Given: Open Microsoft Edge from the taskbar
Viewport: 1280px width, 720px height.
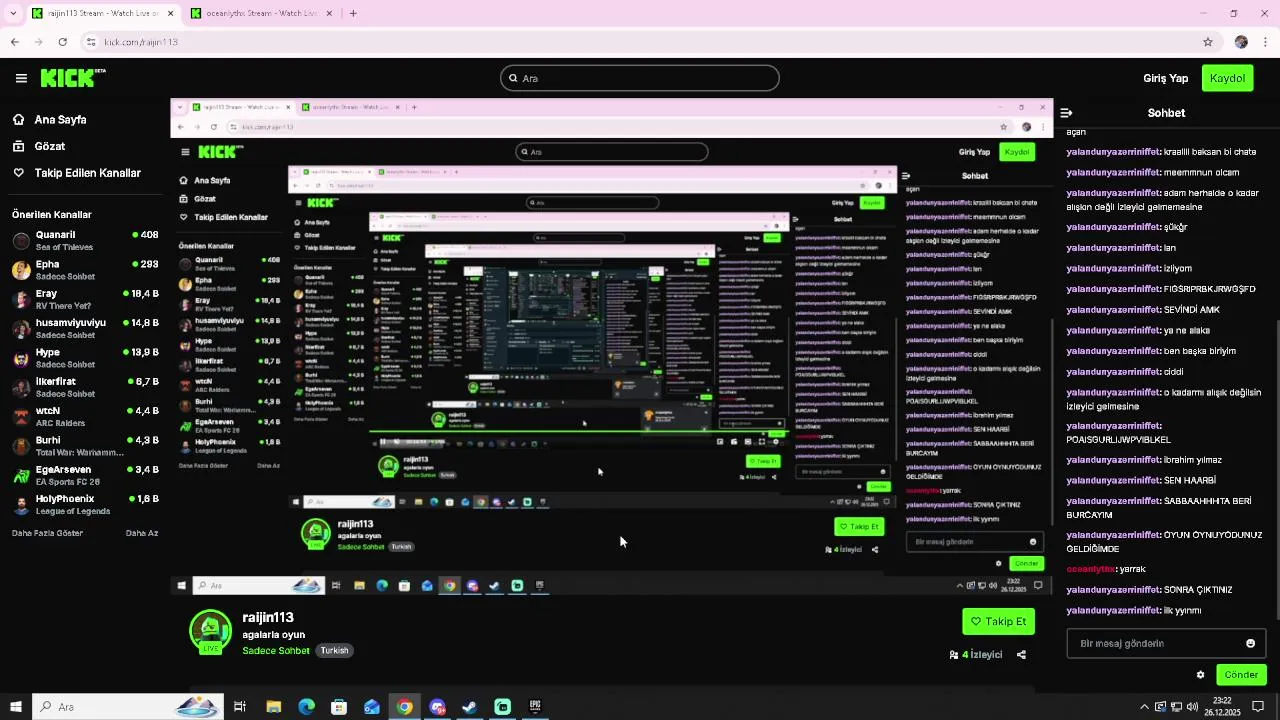Looking at the screenshot, I should pos(306,707).
